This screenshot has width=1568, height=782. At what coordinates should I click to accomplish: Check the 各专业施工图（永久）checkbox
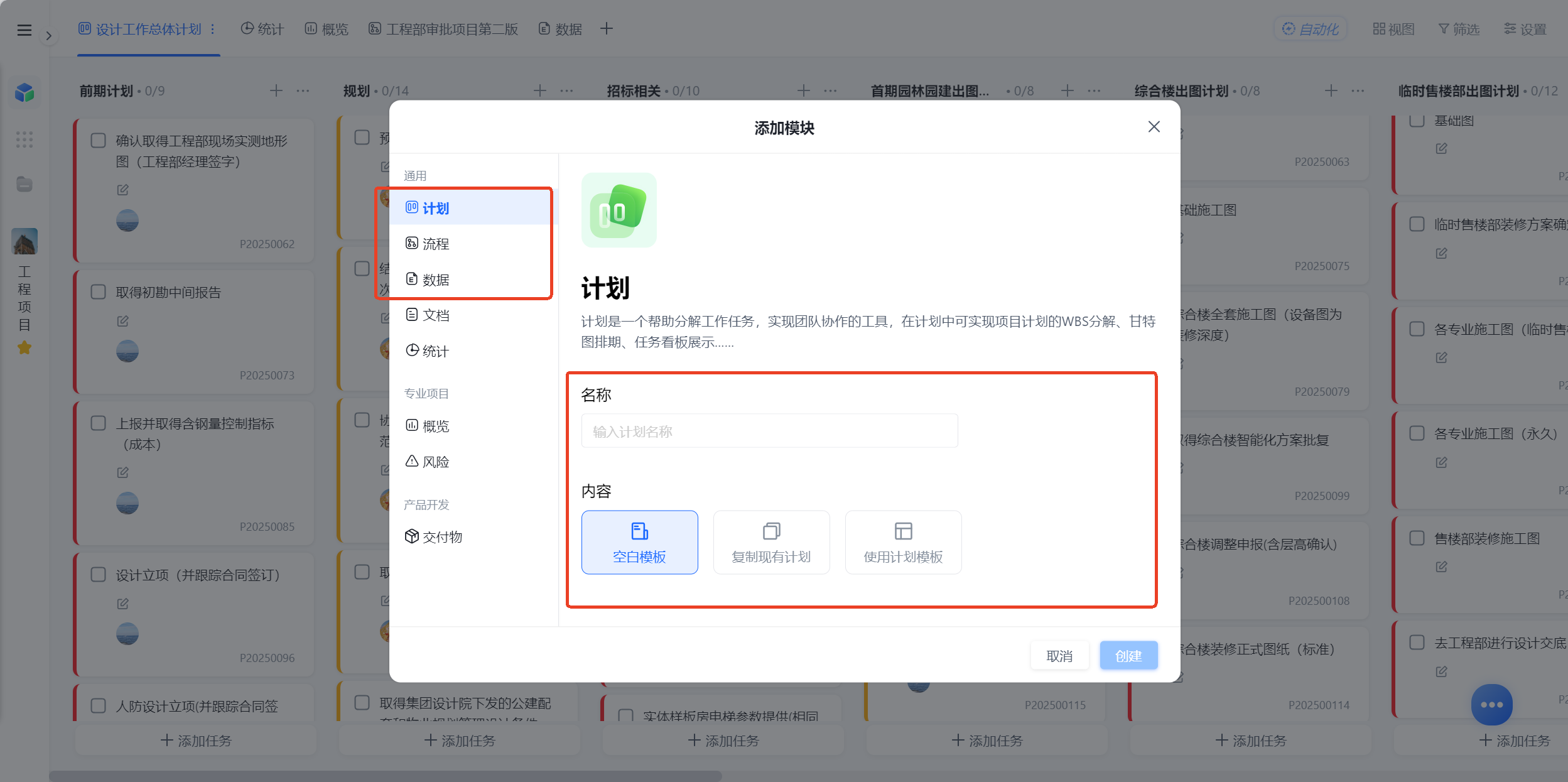[1417, 433]
